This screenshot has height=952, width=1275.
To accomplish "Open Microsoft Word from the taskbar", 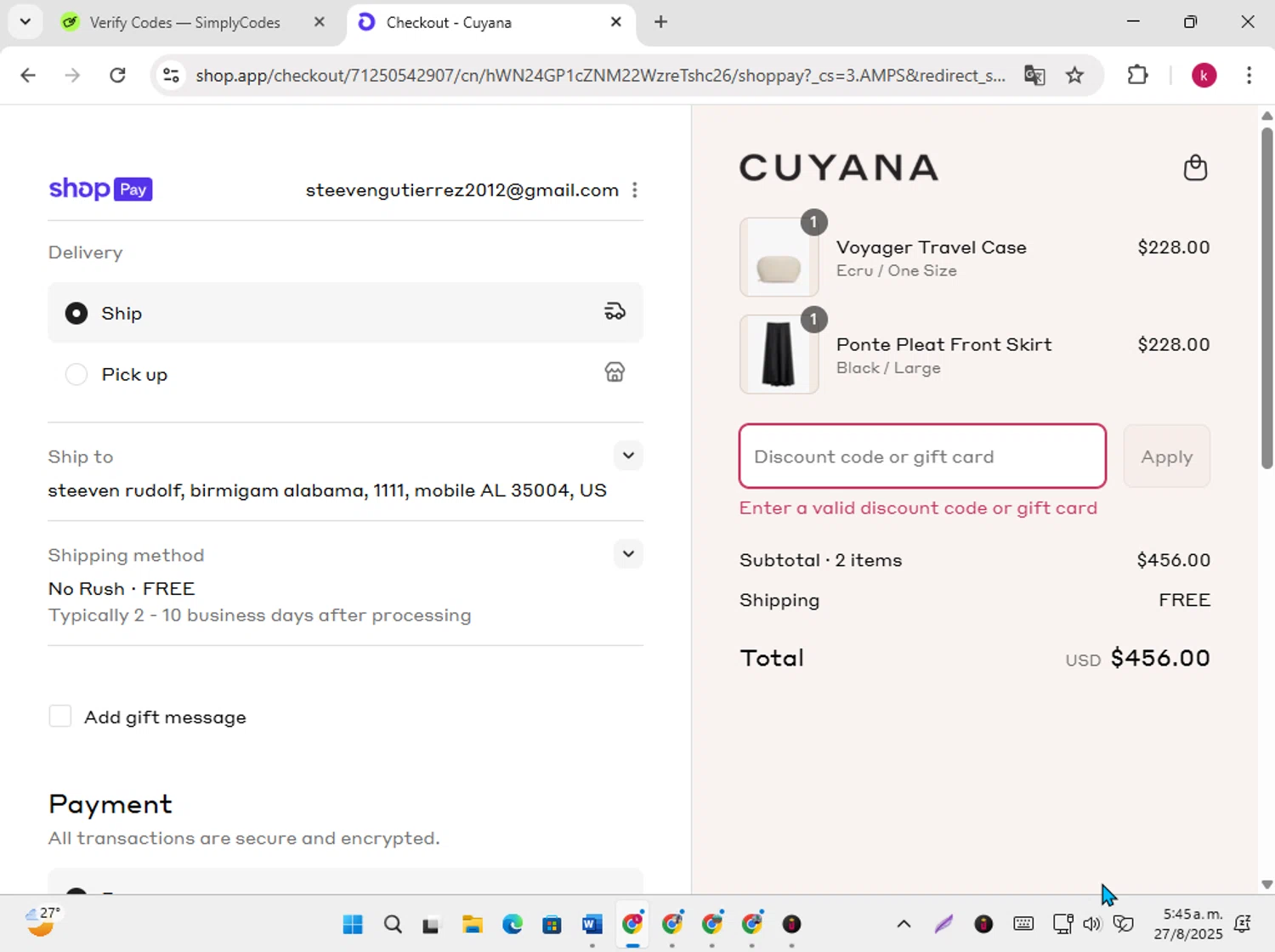I will coord(592,924).
